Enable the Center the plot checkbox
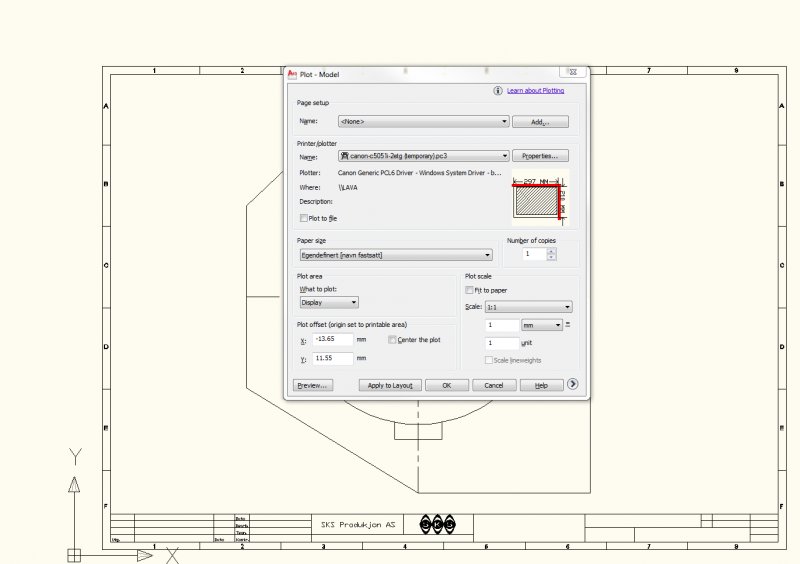Image resolution: width=800 pixels, height=564 pixels. (x=392, y=339)
